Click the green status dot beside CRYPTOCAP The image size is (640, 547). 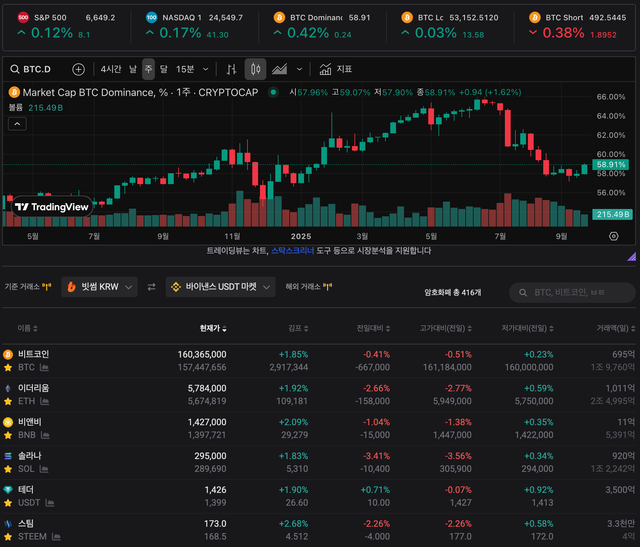273,92
